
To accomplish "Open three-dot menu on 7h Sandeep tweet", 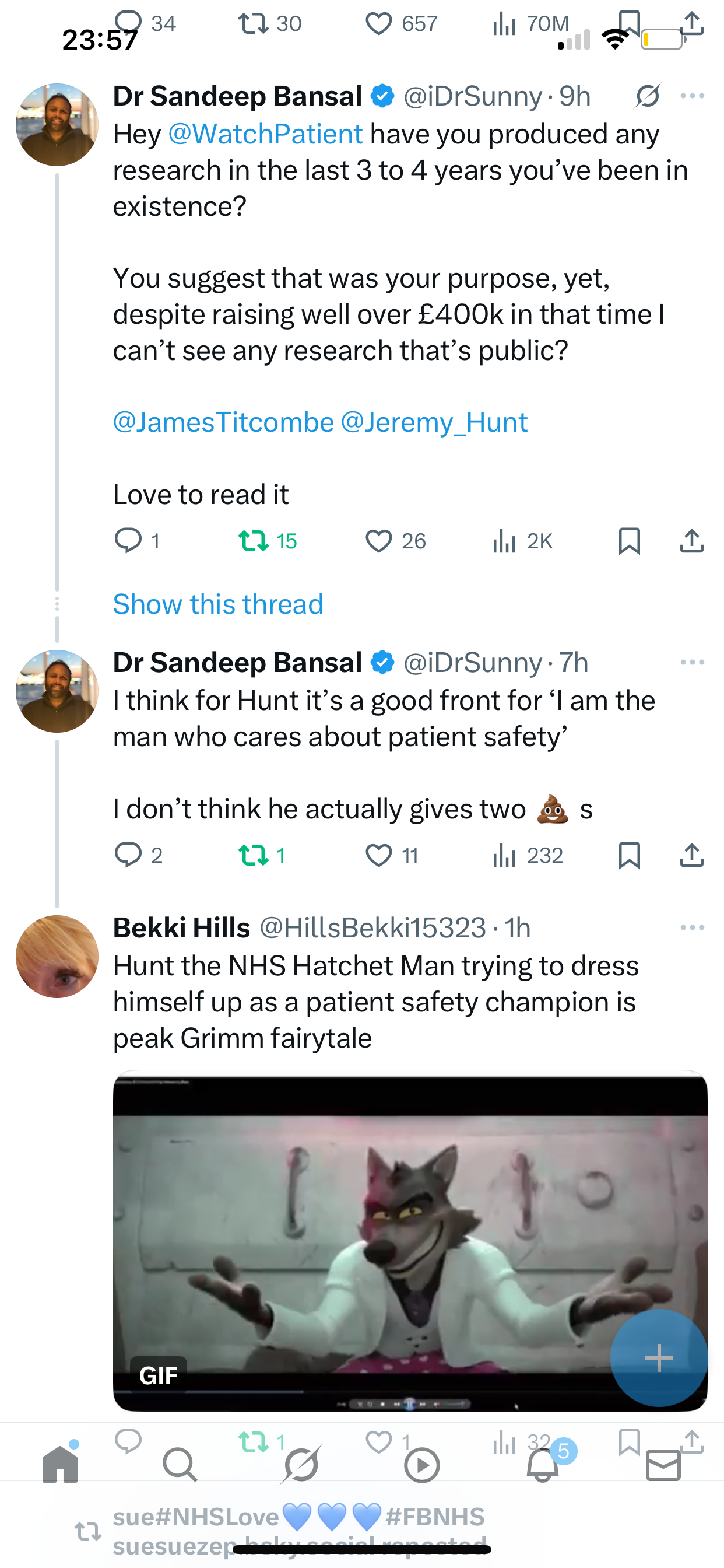I will [x=693, y=662].
